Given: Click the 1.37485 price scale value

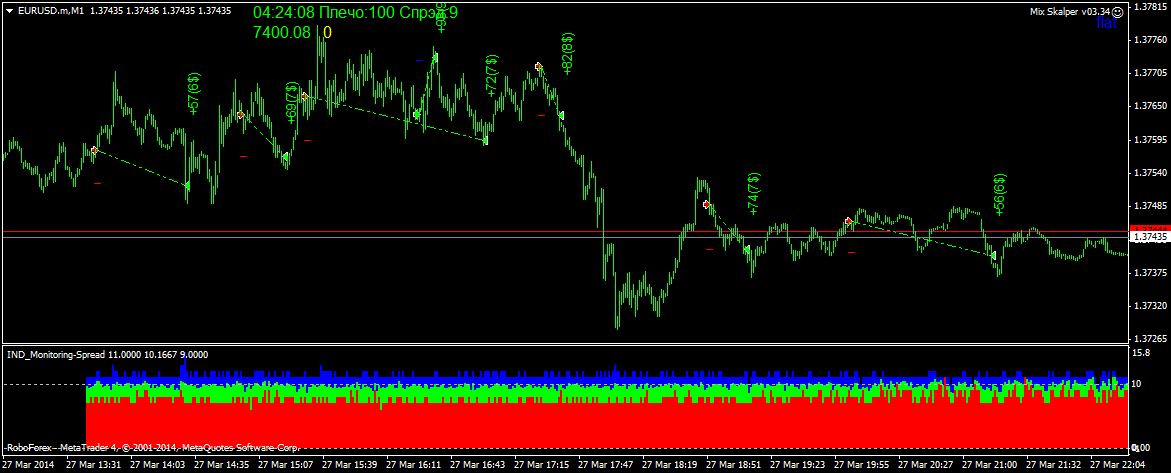Looking at the screenshot, I should [x=1150, y=205].
